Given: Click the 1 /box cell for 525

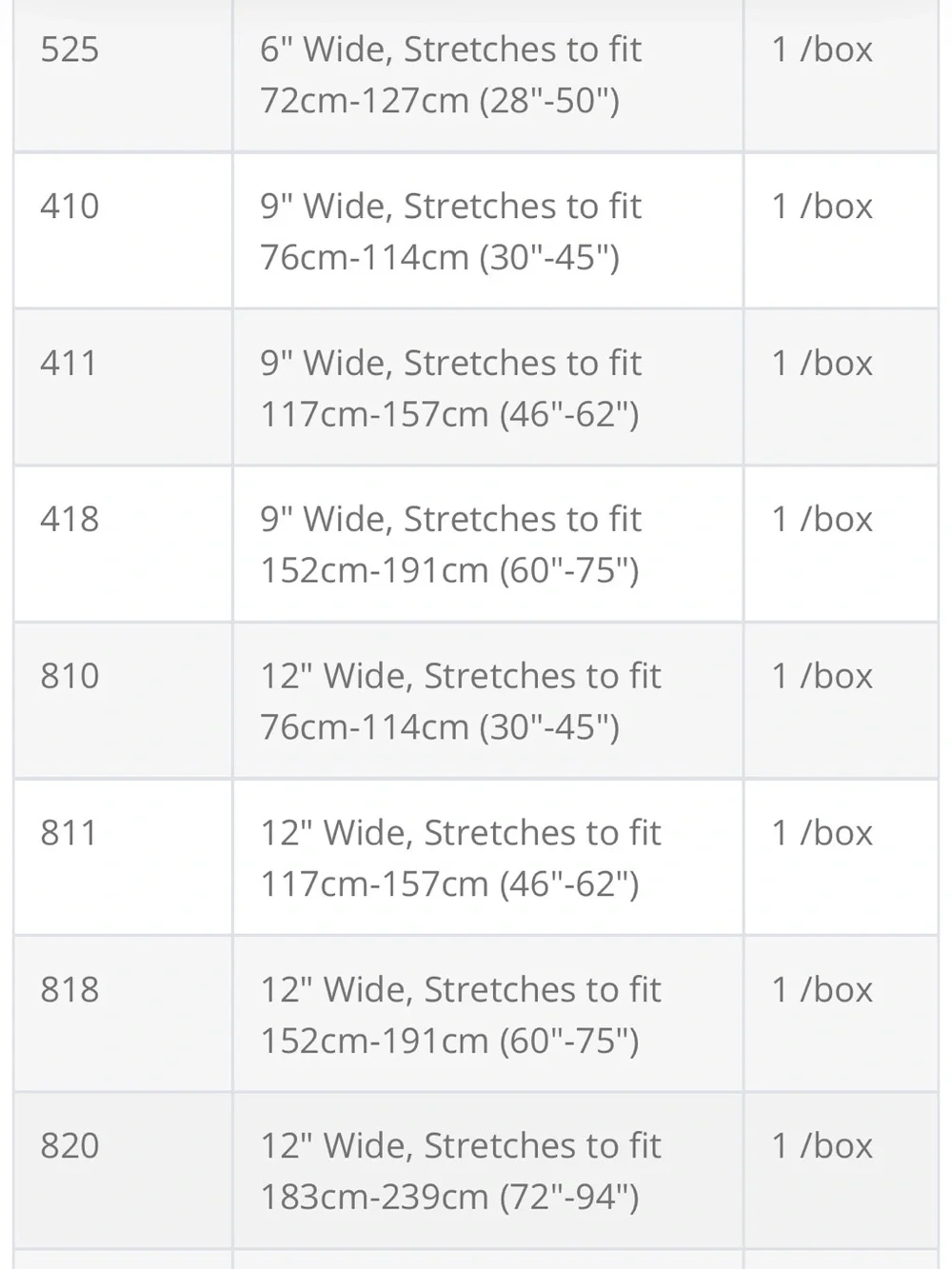Looking at the screenshot, I should pyautogui.click(x=841, y=75).
